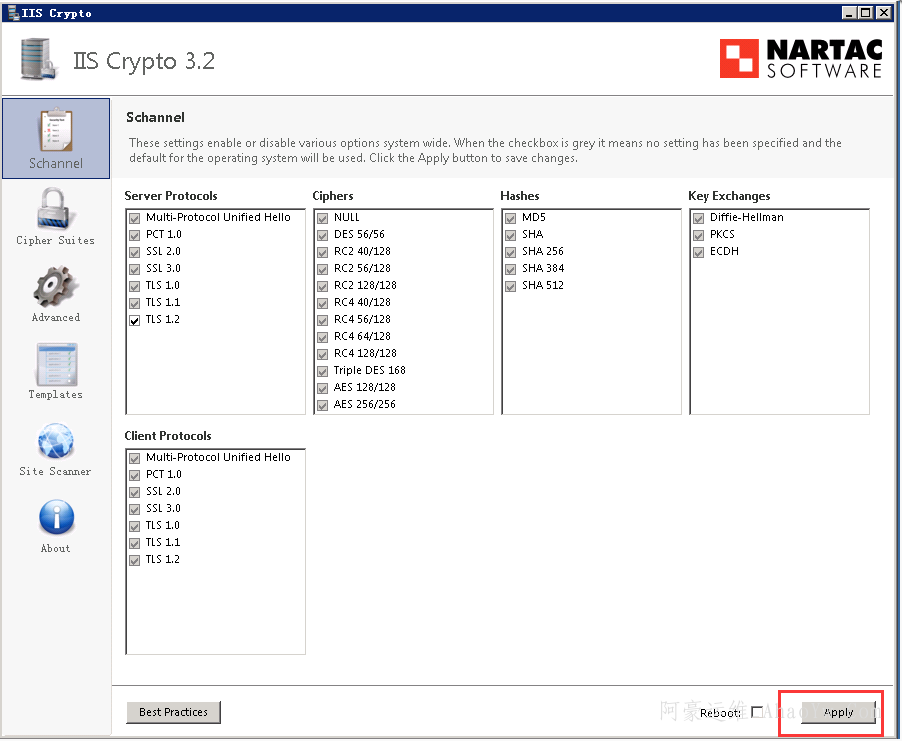
Task: Toggle server protocol TLS 1.0 checkbox
Action: coord(135,287)
